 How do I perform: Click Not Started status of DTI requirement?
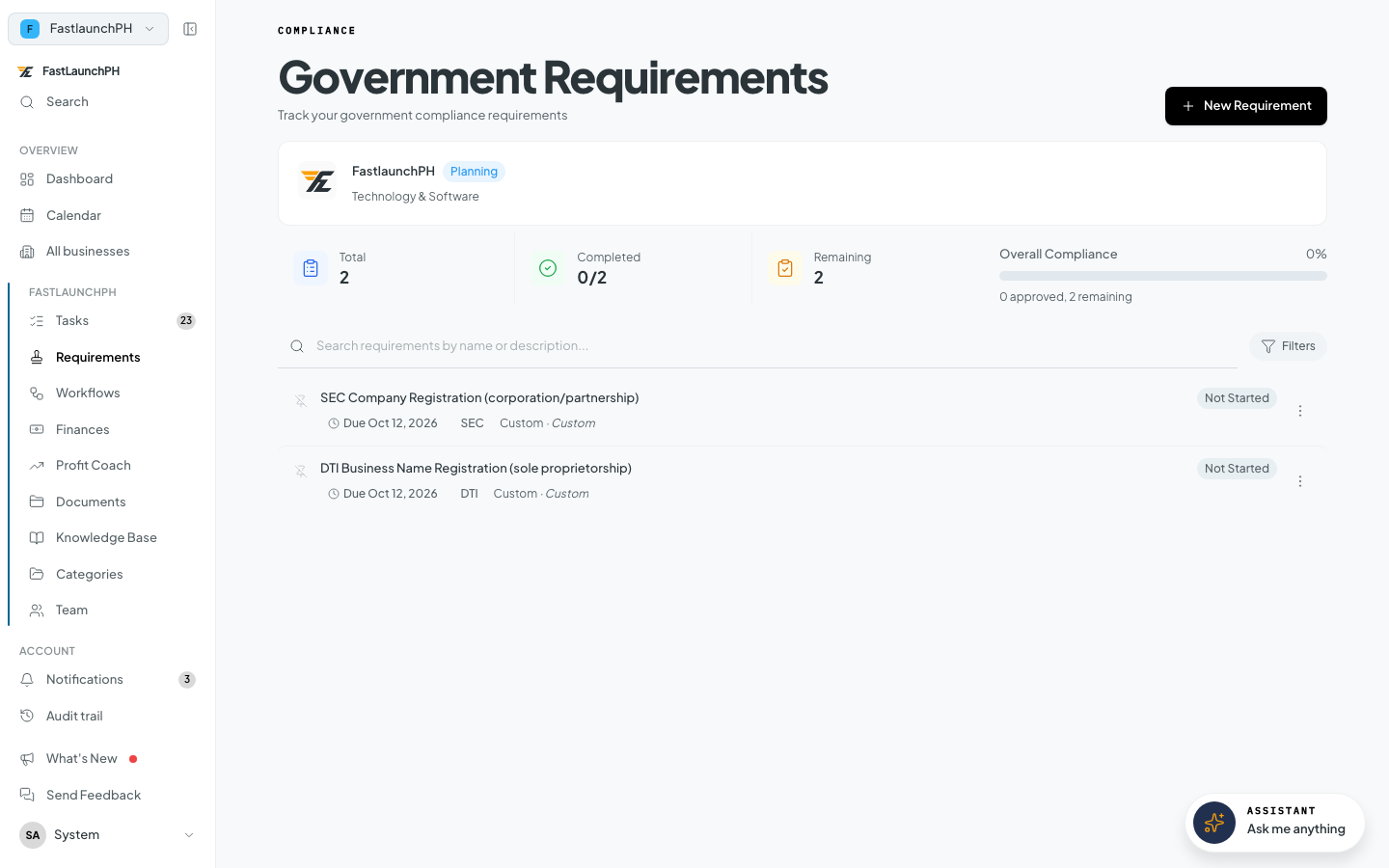point(1237,469)
